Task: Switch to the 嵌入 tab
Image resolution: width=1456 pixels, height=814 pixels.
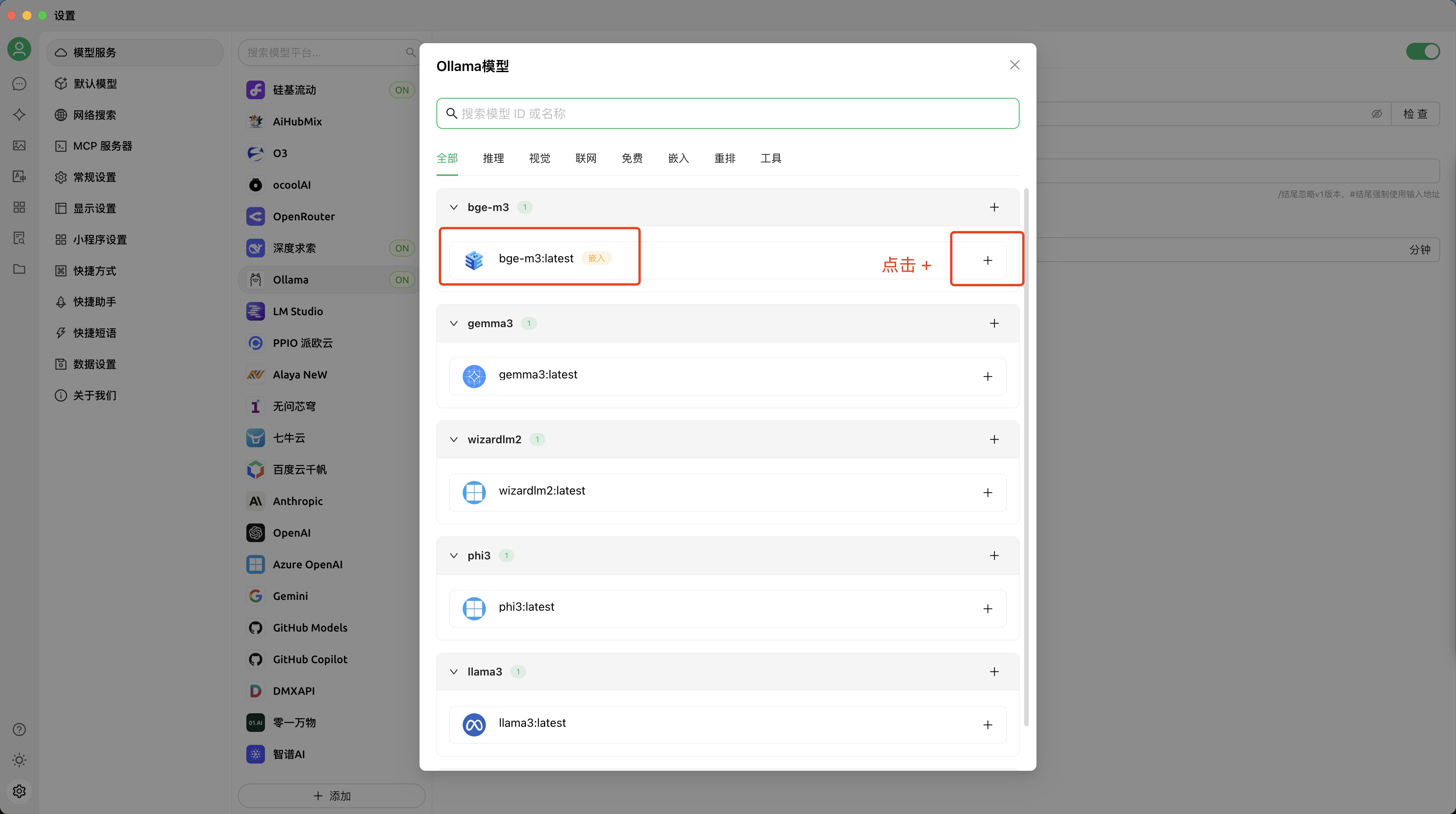Action: click(x=678, y=159)
